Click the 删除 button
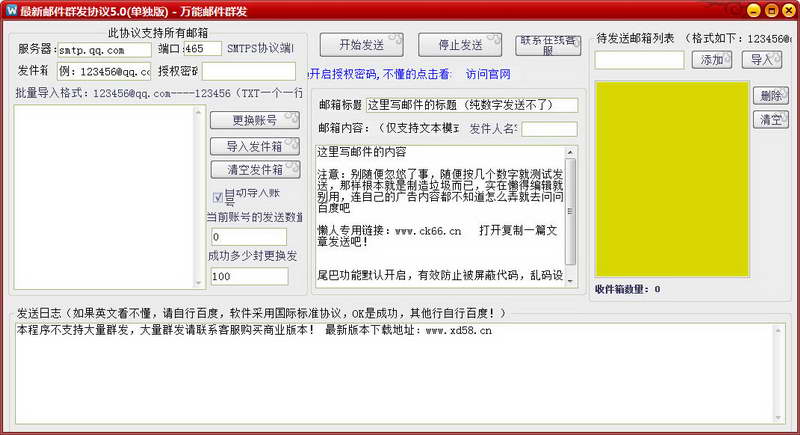This screenshot has width=800, height=435. point(770,95)
